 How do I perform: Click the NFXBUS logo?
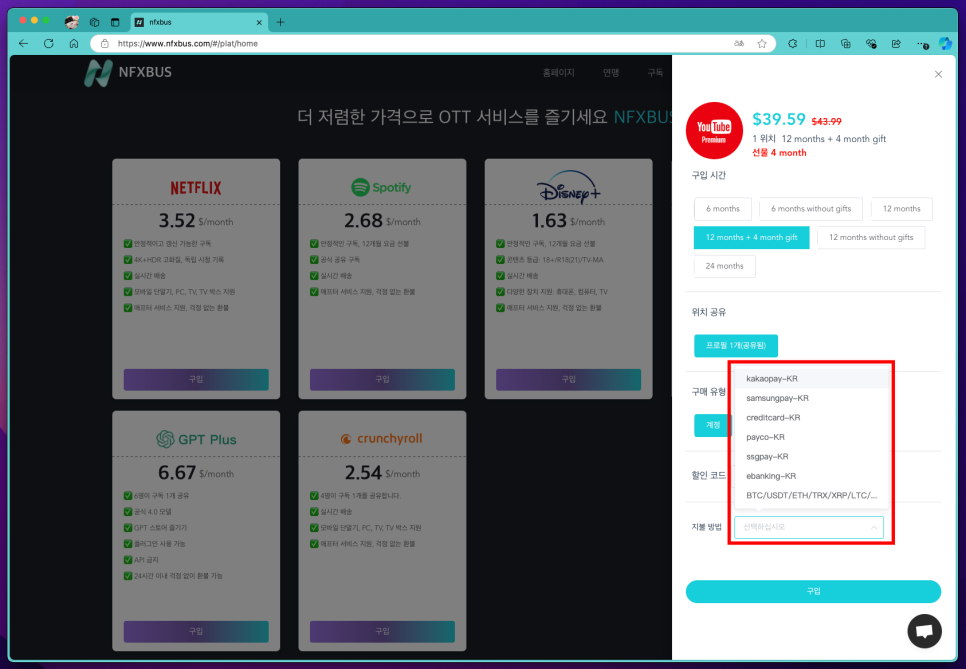[x=128, y=73]
